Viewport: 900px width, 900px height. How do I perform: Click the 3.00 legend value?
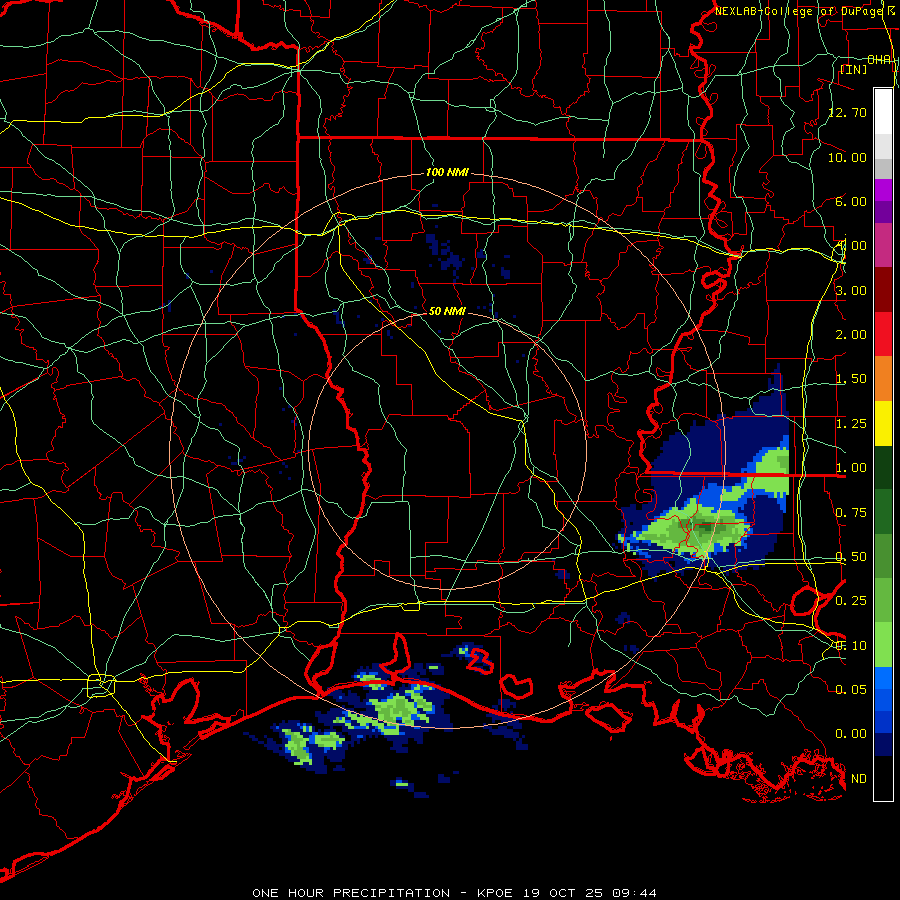coord(851,290)
